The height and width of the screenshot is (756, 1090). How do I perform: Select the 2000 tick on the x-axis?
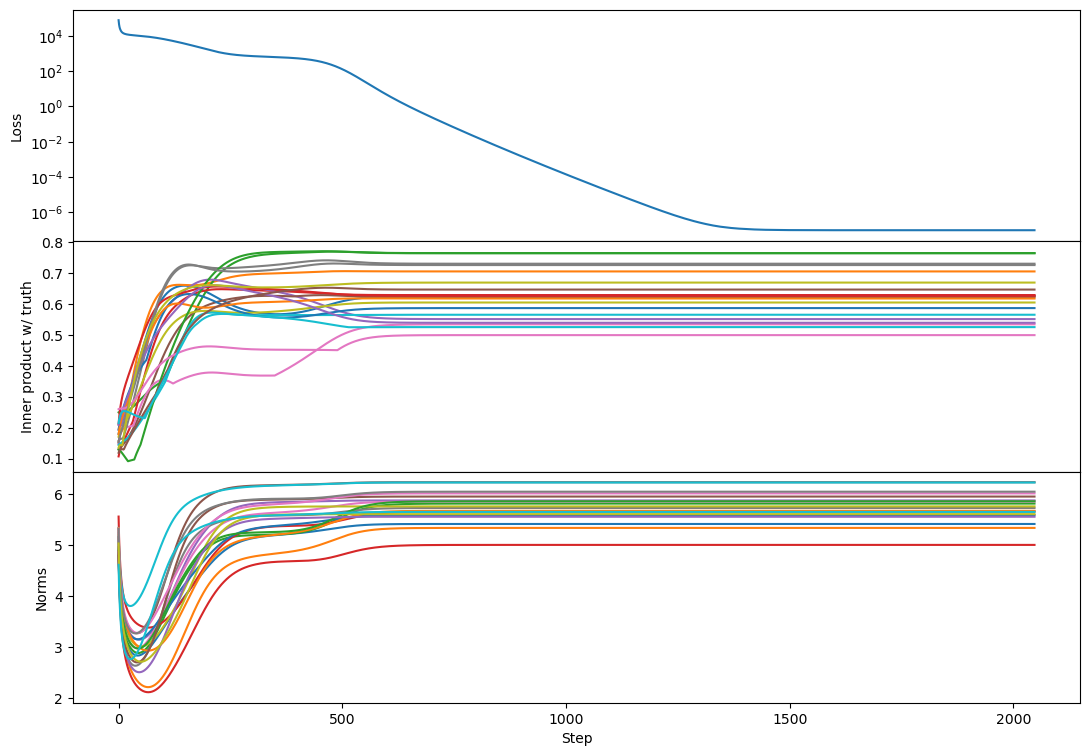1013,718
